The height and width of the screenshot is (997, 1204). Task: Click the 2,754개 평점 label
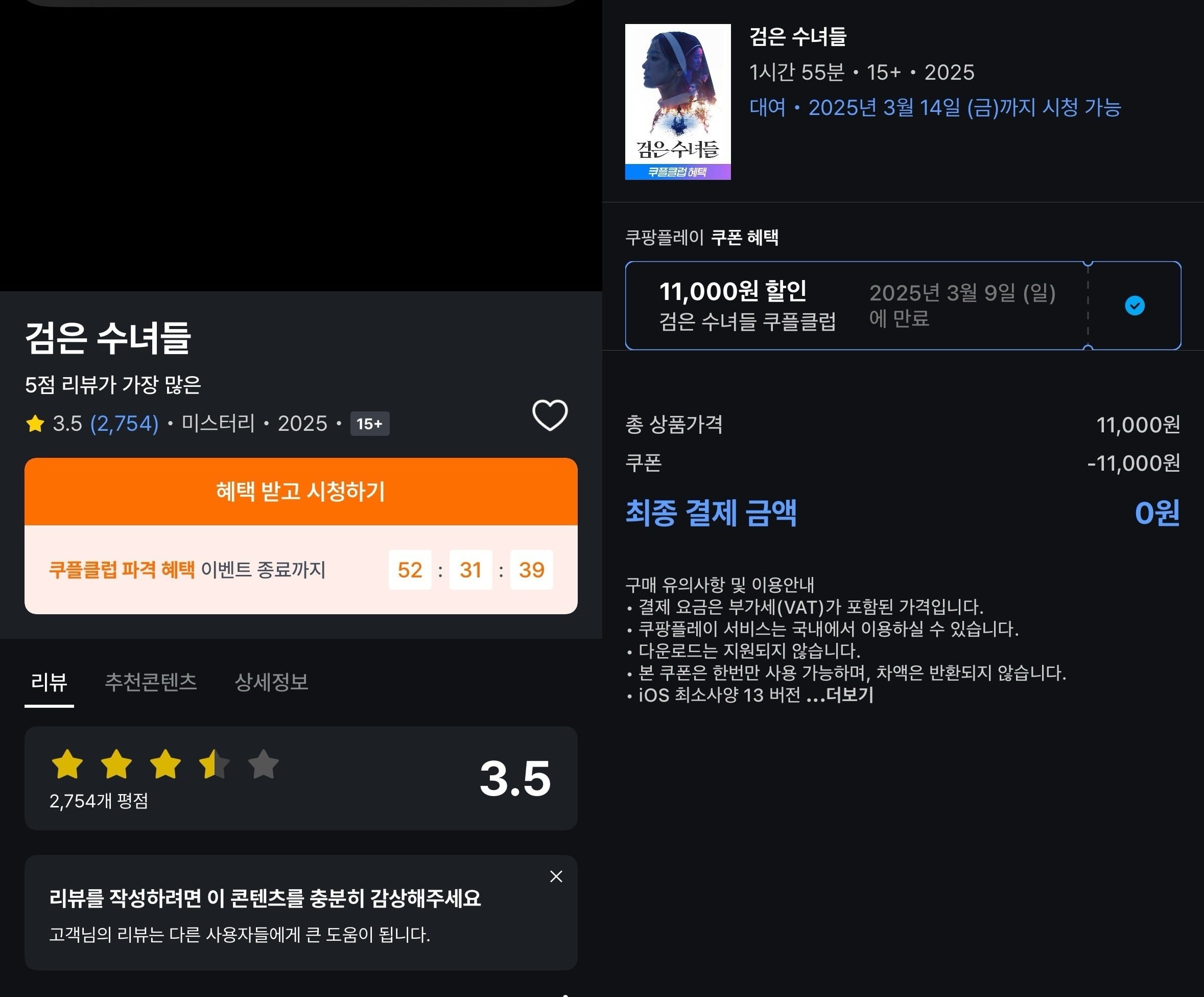coord(99,801)
